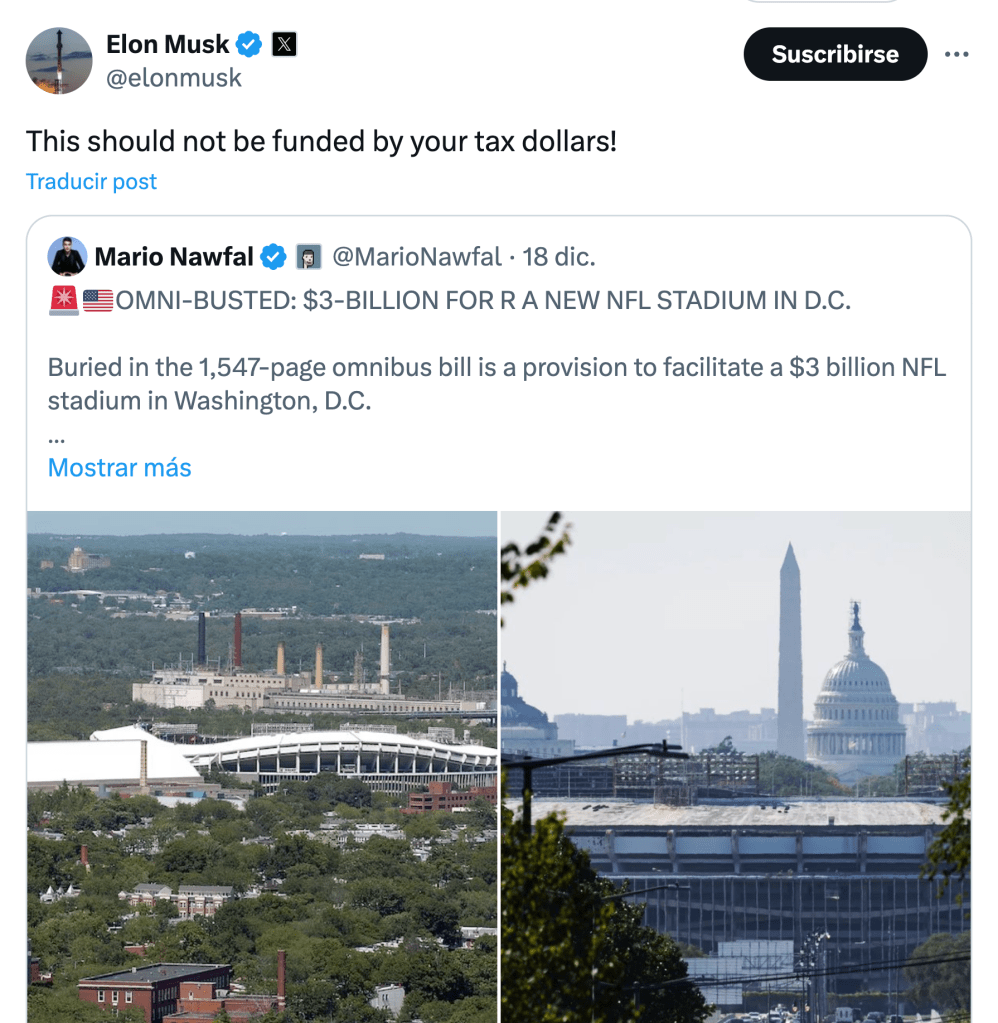The width and height of the screenshot is (998, 1023).
Task: Open the left RFK stadium aerial photo
Action: coord(261,766)
